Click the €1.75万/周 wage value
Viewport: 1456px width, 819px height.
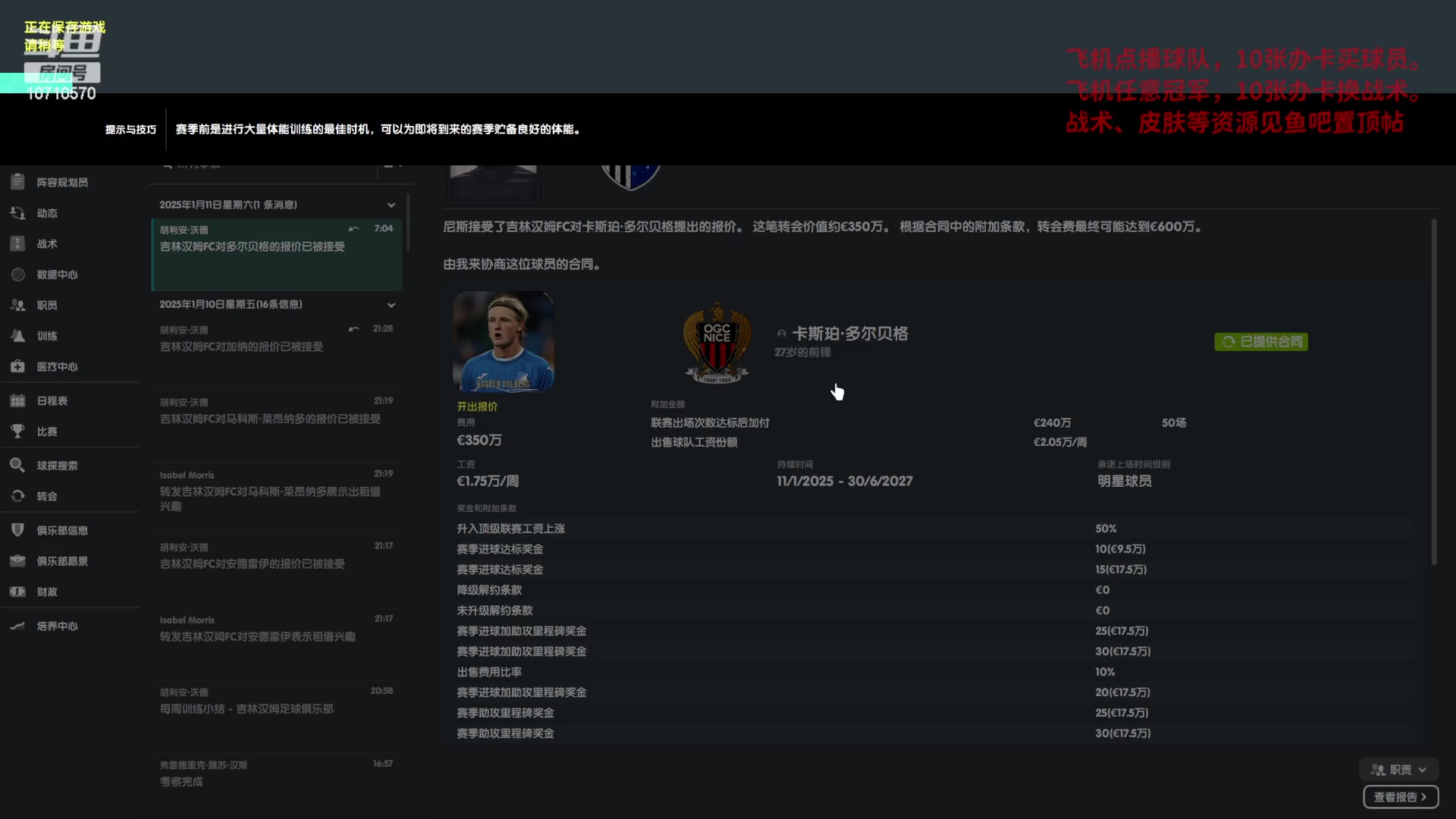coord(488,481)
